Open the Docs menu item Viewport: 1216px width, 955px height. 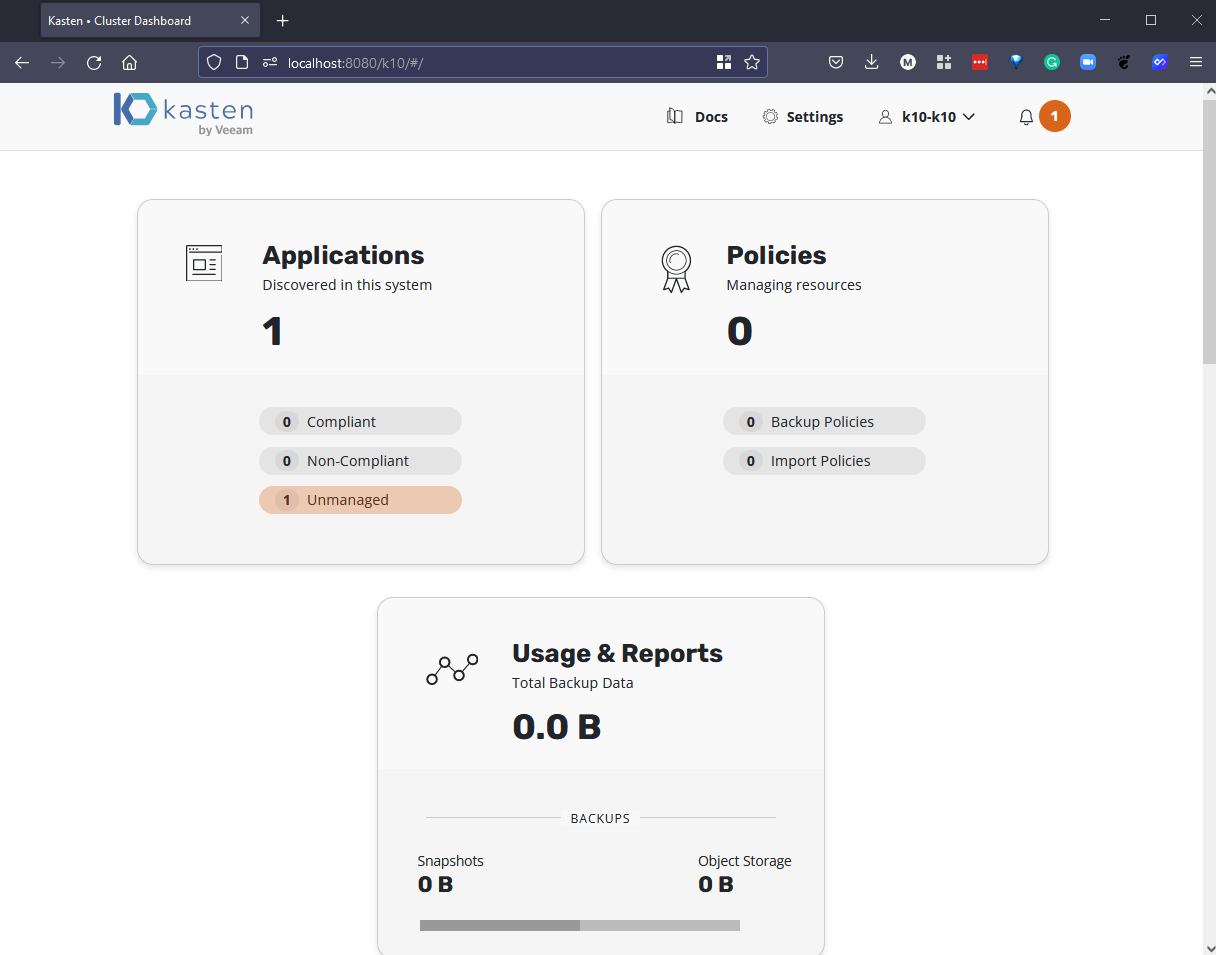pos(698,117)
